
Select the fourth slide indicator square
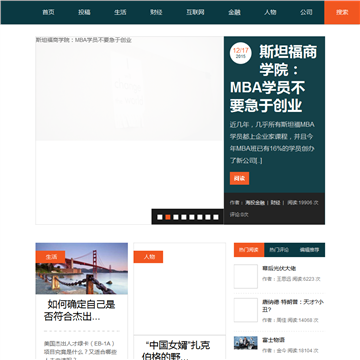pyautogui.click(x=184, y=217)
